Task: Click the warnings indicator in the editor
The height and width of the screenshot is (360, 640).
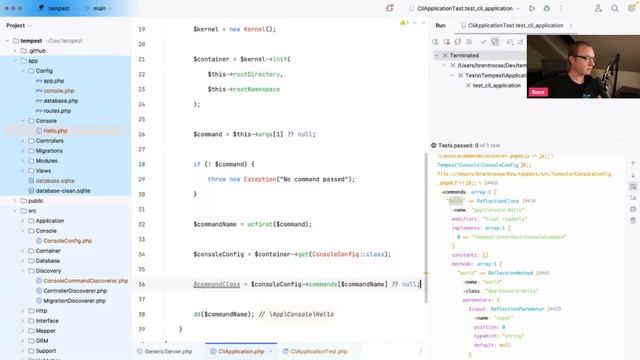Action: (404, 23)
